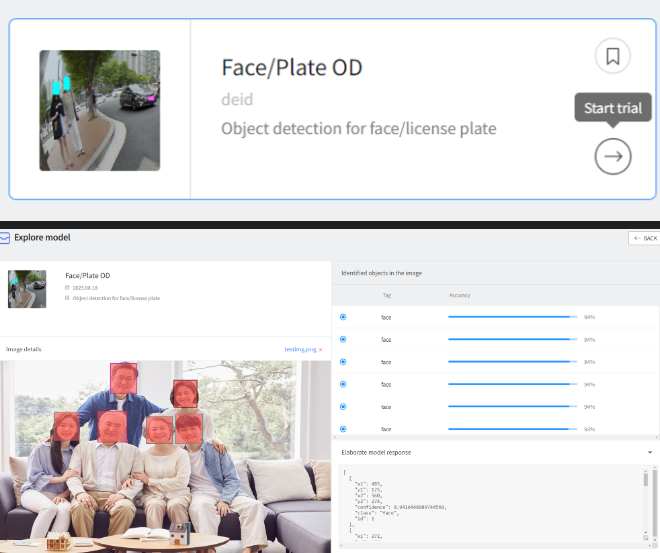Select the first face row radio button

coord(343,317)
